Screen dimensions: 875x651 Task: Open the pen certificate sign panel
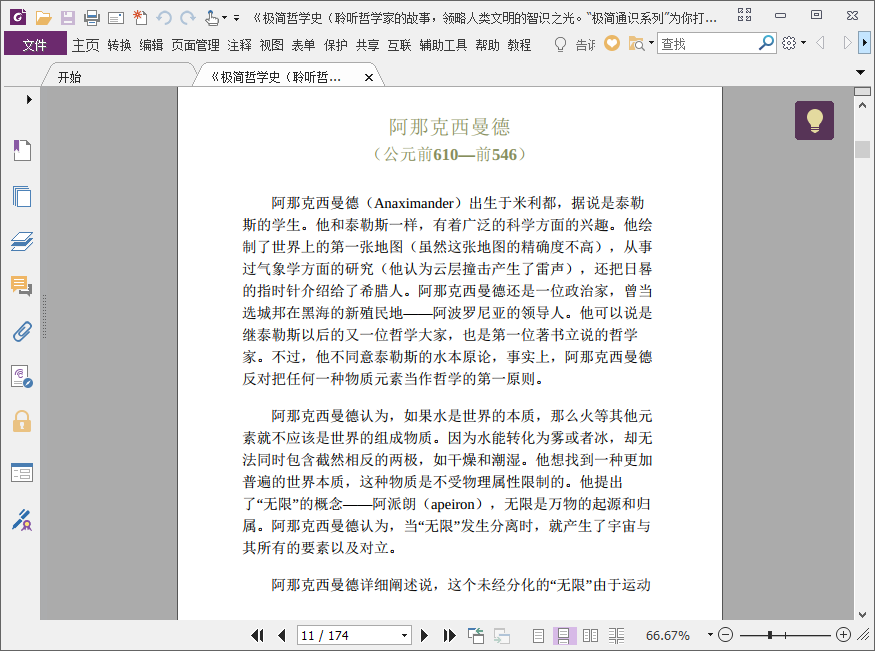pos(22,520)
